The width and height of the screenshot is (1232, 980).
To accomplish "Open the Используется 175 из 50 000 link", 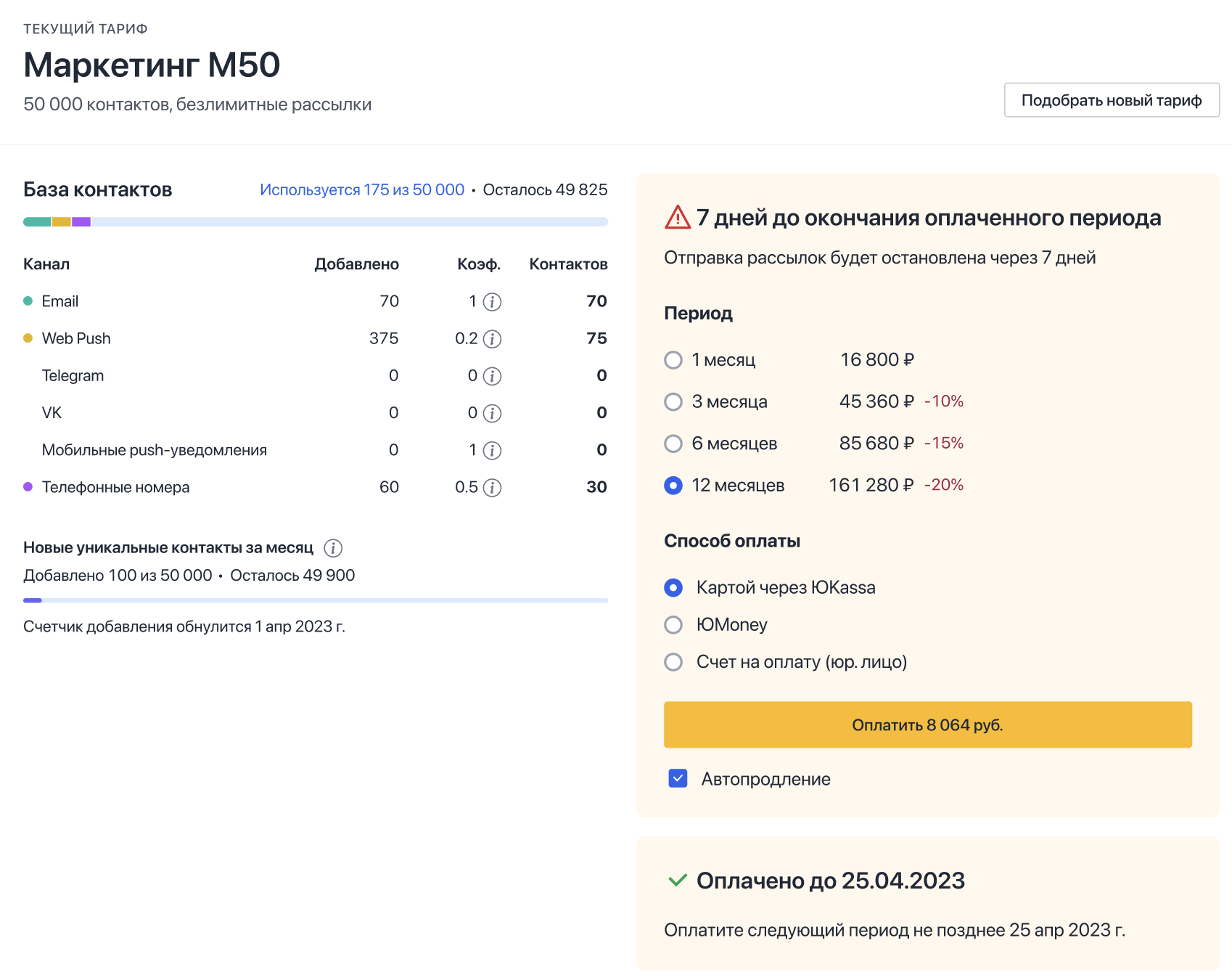I will (362, 190).
